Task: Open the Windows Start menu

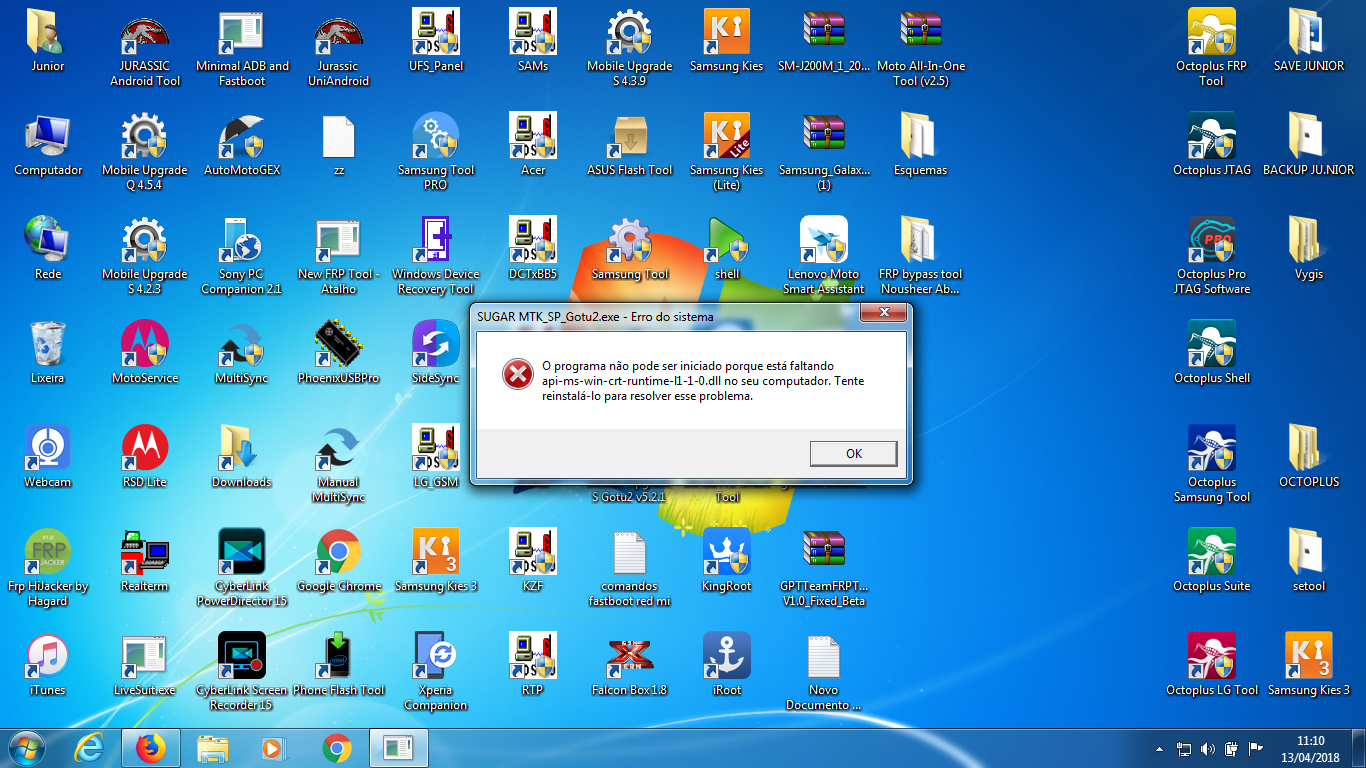Action: 28,747
